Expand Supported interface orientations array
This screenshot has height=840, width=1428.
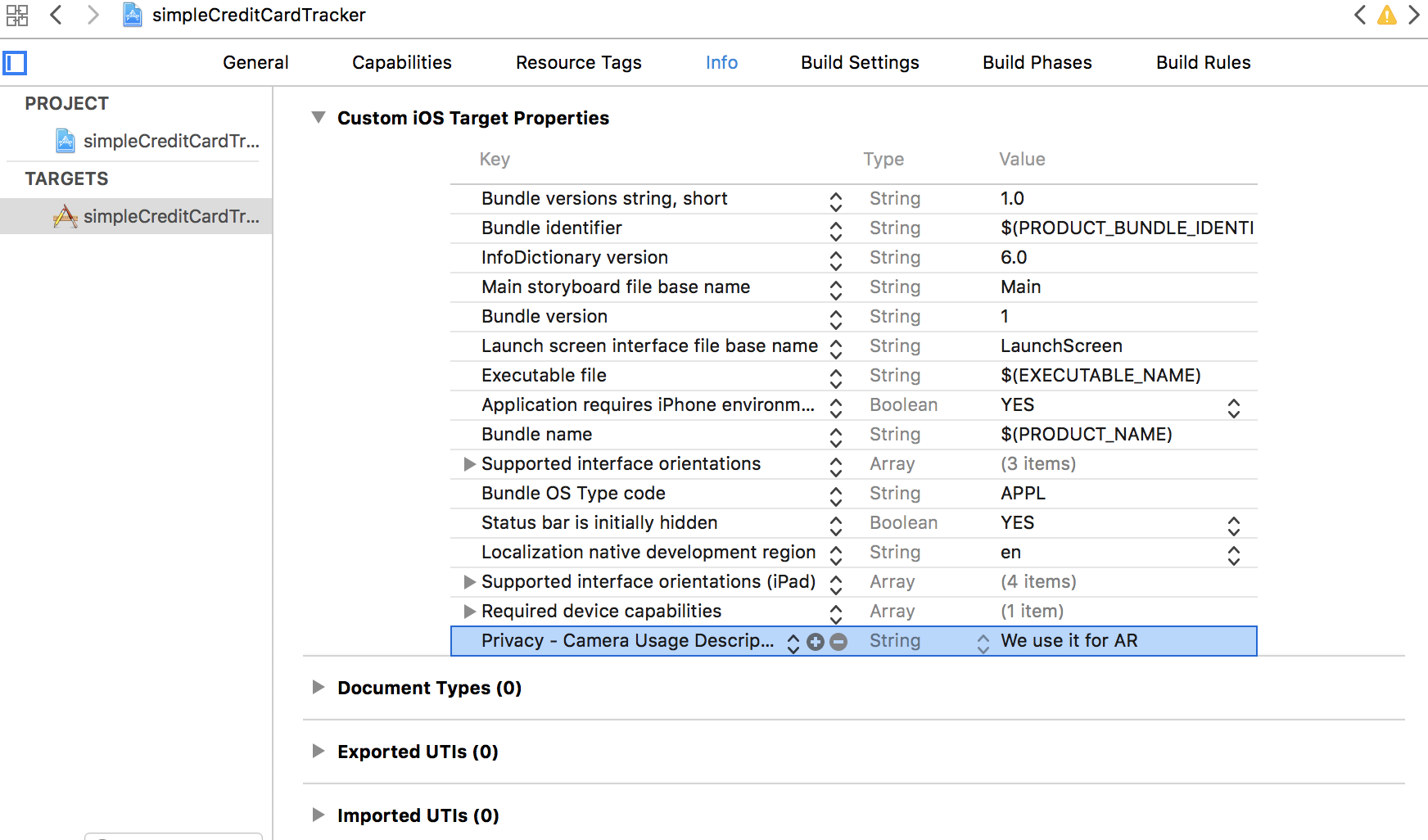coord(469,464)
